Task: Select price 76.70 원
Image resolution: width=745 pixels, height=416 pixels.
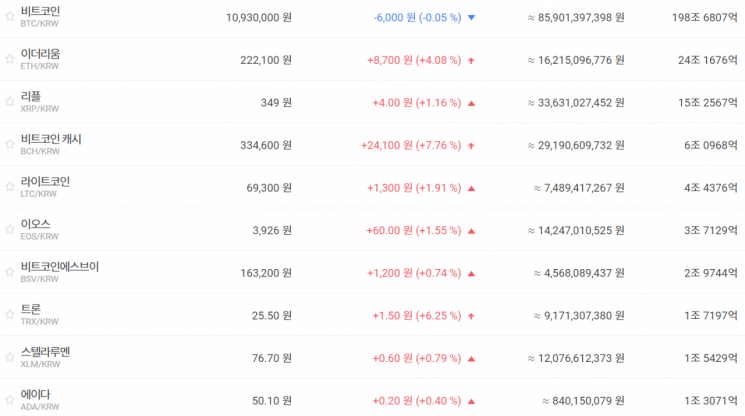Action: [x=272, y=359]
